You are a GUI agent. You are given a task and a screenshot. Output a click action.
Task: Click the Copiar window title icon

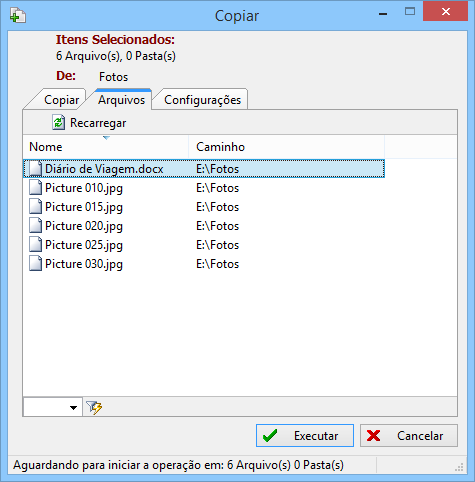point(18,16)
